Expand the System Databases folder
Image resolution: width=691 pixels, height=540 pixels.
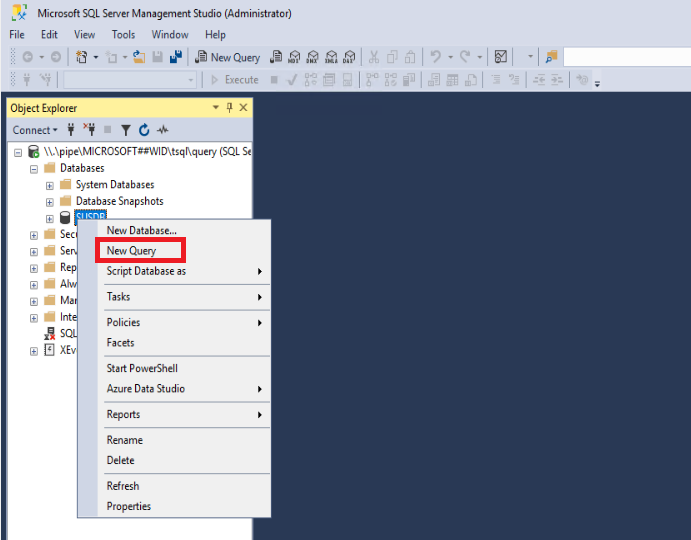pos(50,186)
